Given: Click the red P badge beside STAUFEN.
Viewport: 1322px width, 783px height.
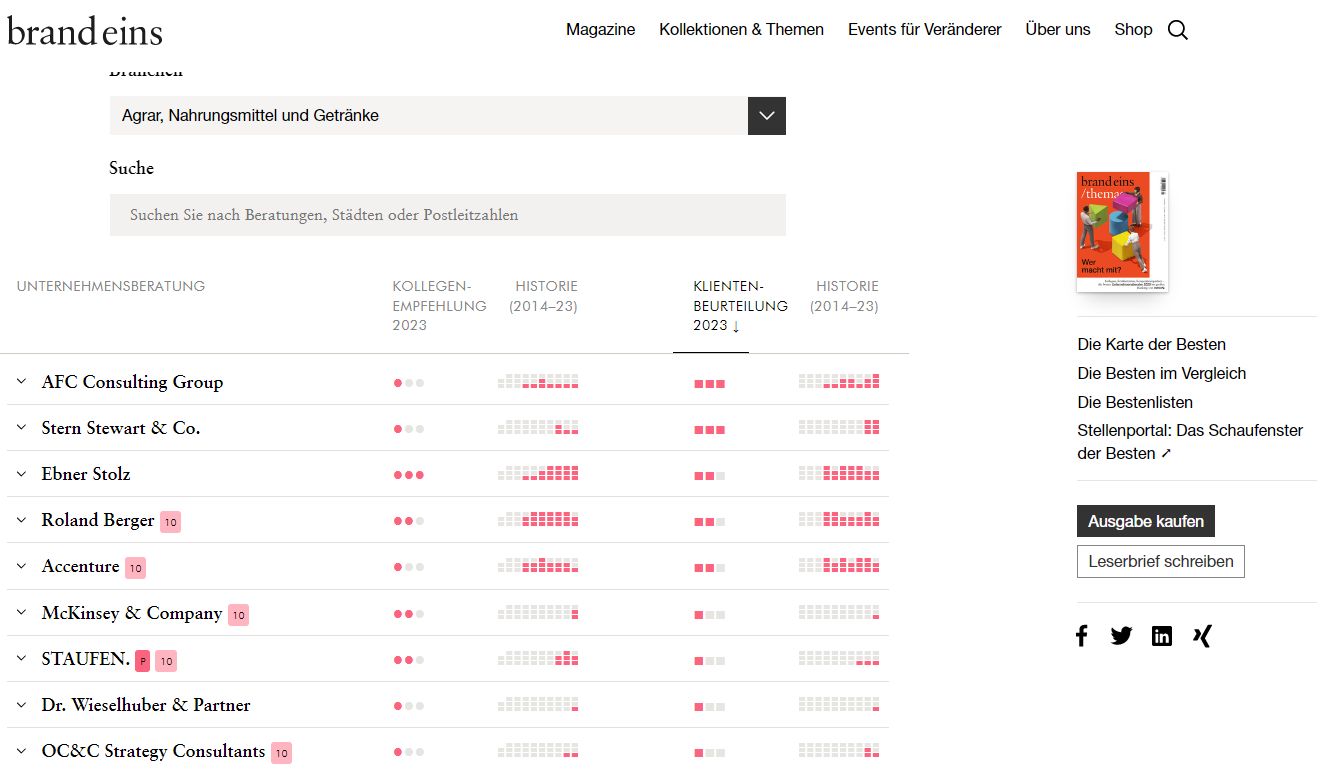Looking at the screenshot, I should [143, 661].
